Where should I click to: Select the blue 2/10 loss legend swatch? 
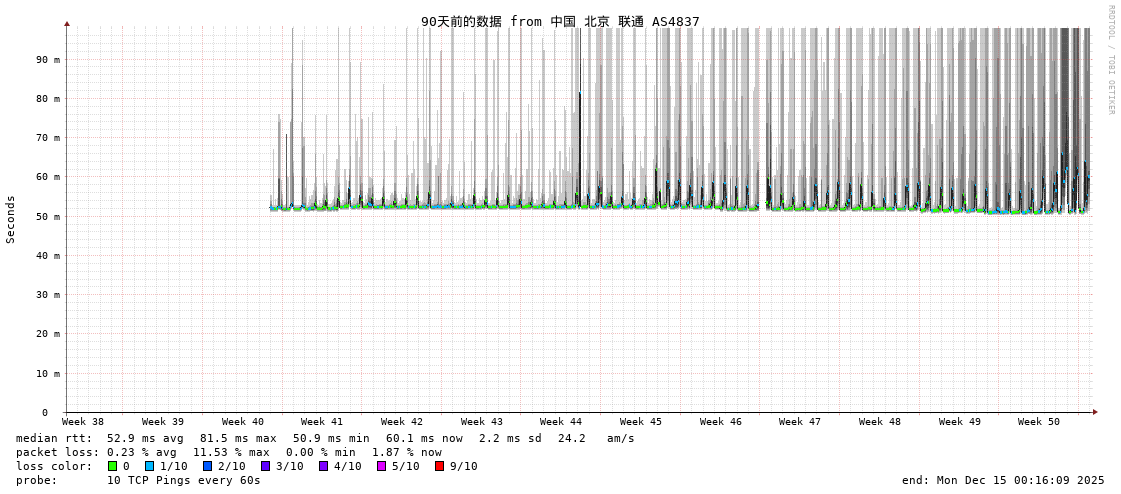207,466
